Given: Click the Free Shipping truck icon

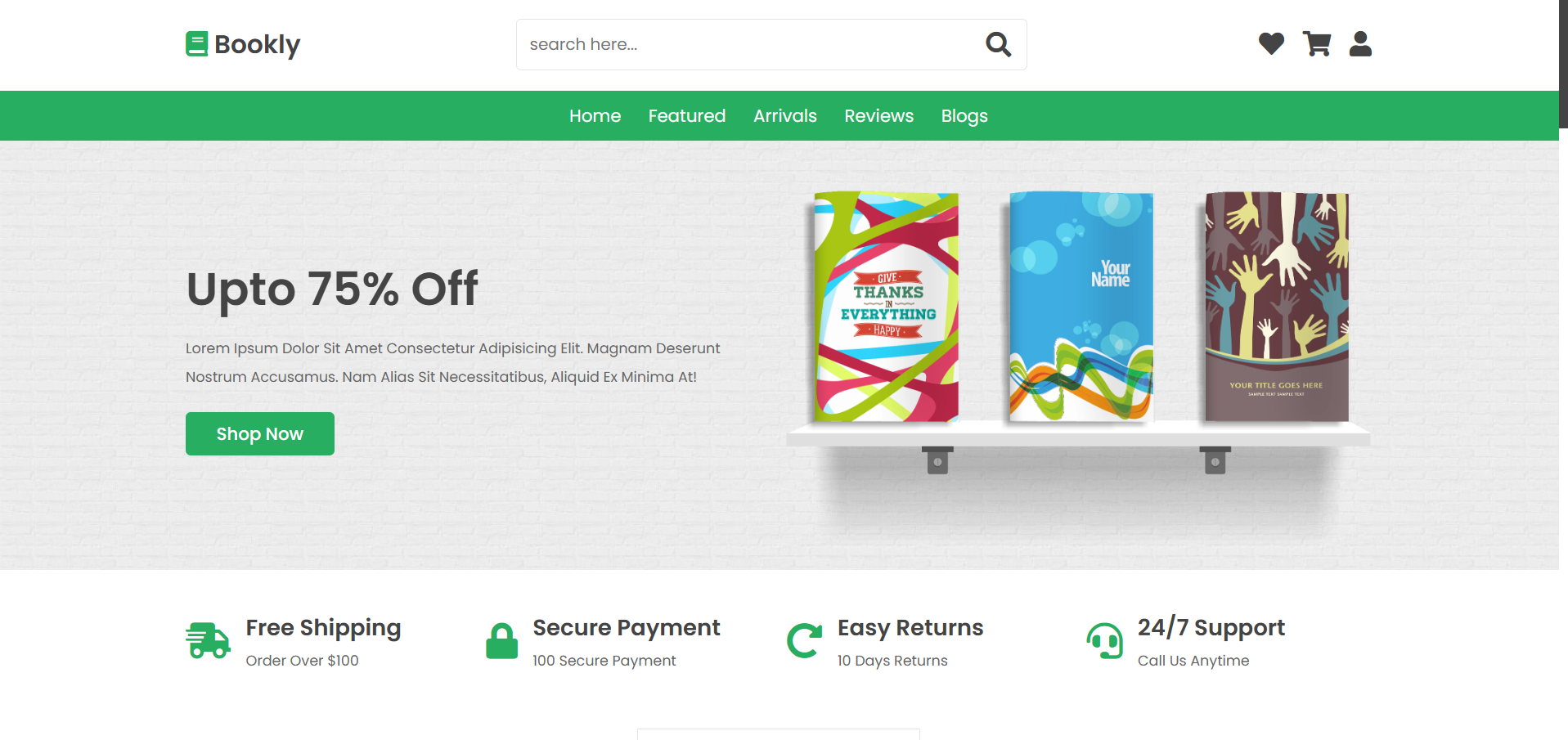Looking at the screenshot, I should click(208, 640).
